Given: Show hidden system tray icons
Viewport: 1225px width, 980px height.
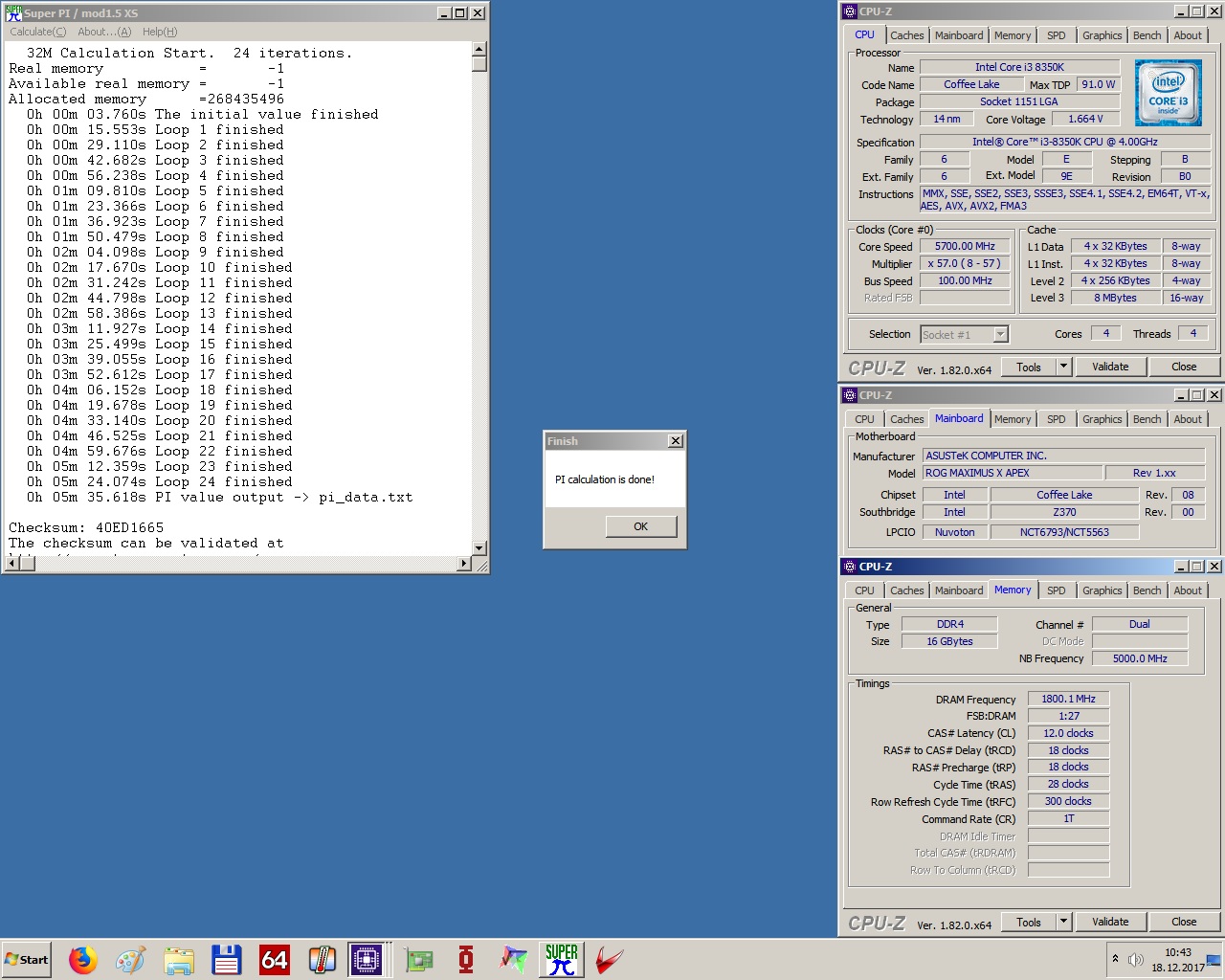Looking at the screenshot, I should (x=1115, y=958).
